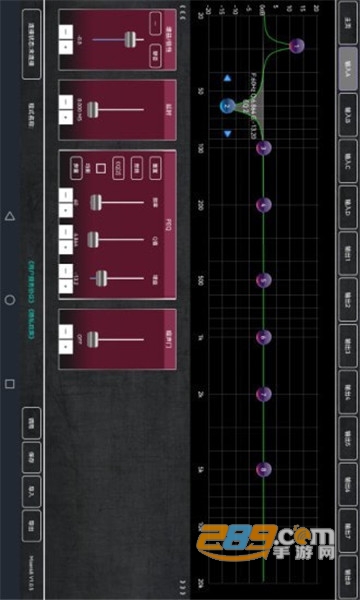Tap the connection status button (未连接)

click(31, 44)
